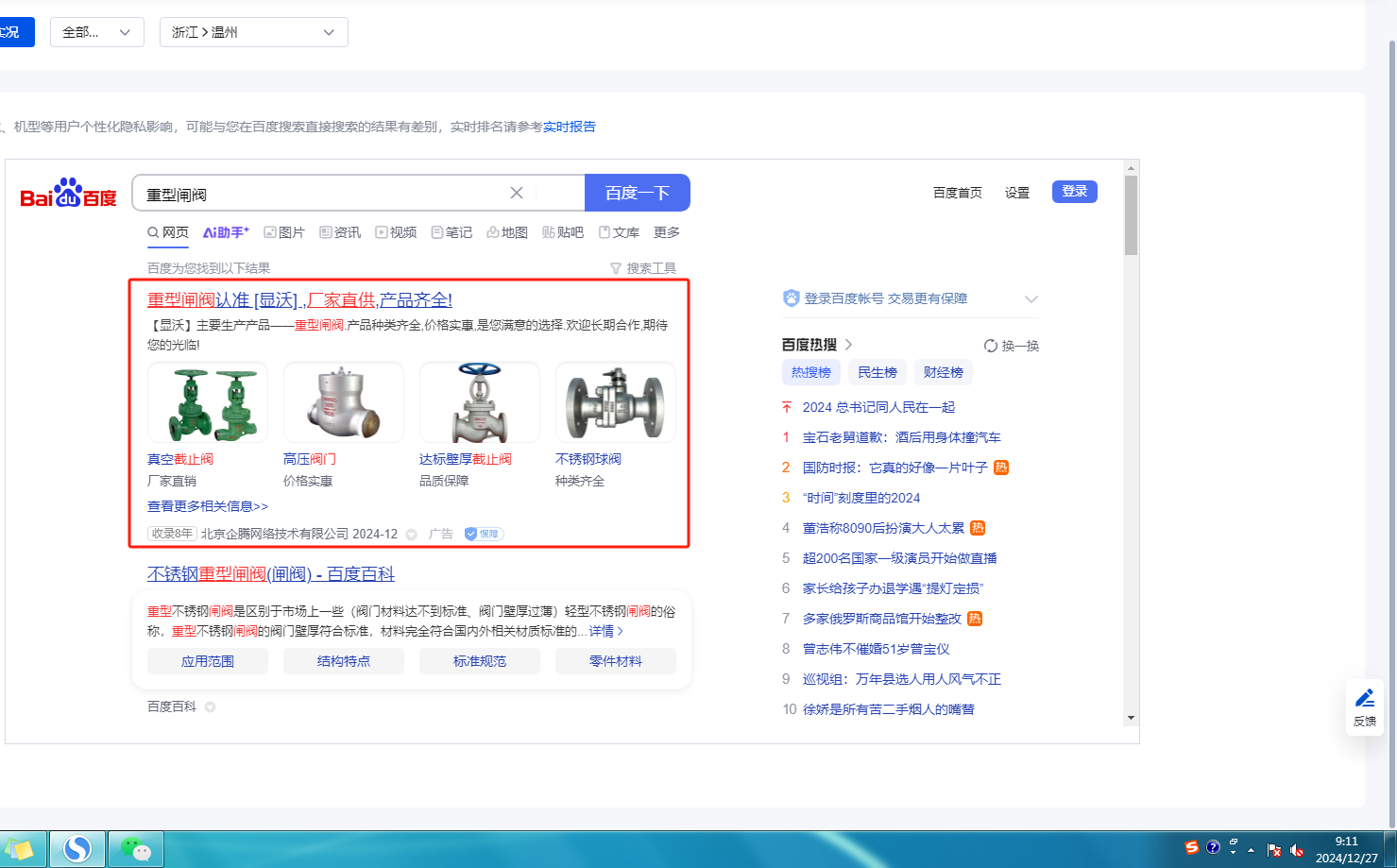Click the 不锈钢球阀 product thumbnail
Viewport: 1397px width, 868px height.
(616, 403)
